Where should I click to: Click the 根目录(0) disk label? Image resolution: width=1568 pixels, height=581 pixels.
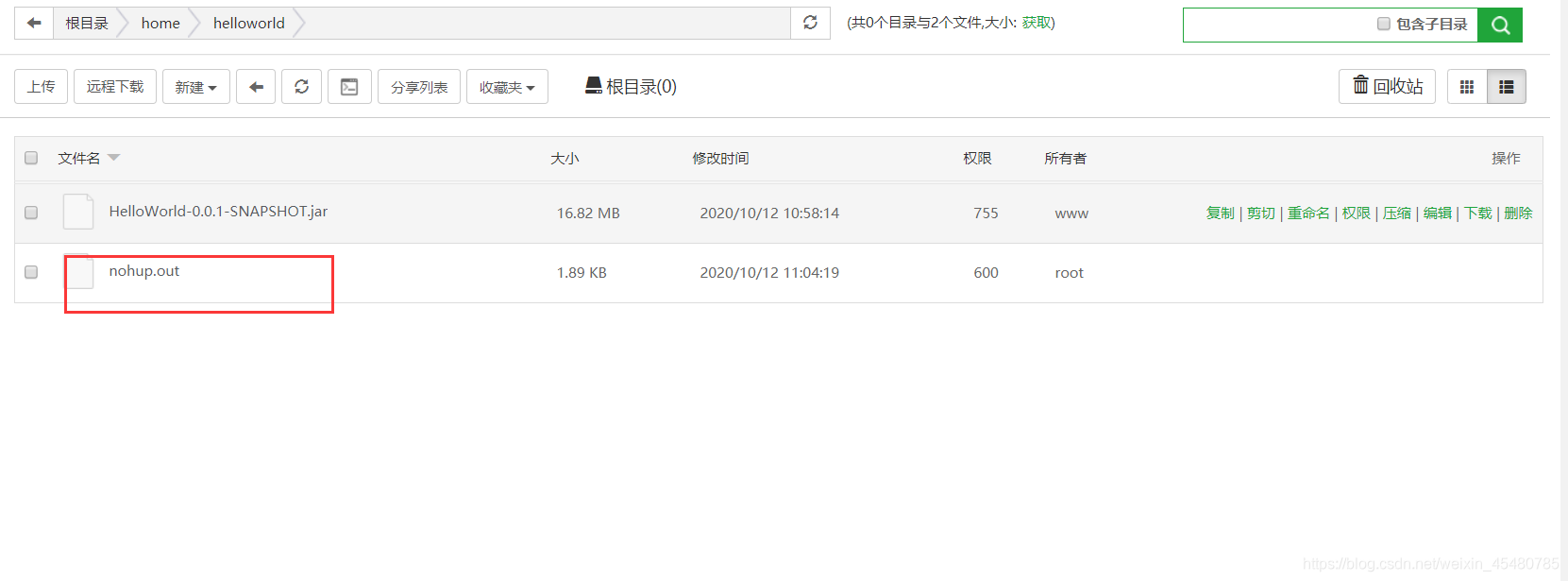pyautogui.click(x=631, y=86)
